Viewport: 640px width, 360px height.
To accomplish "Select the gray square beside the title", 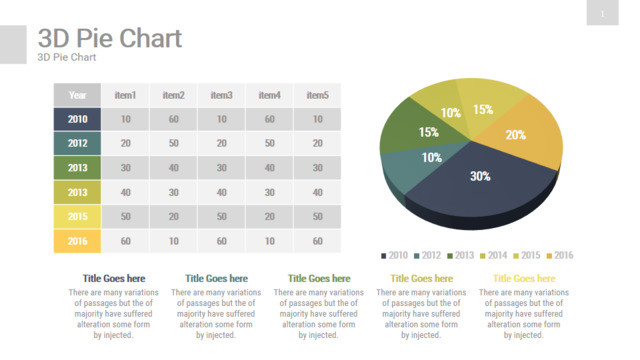I will (x=13, y=44).
